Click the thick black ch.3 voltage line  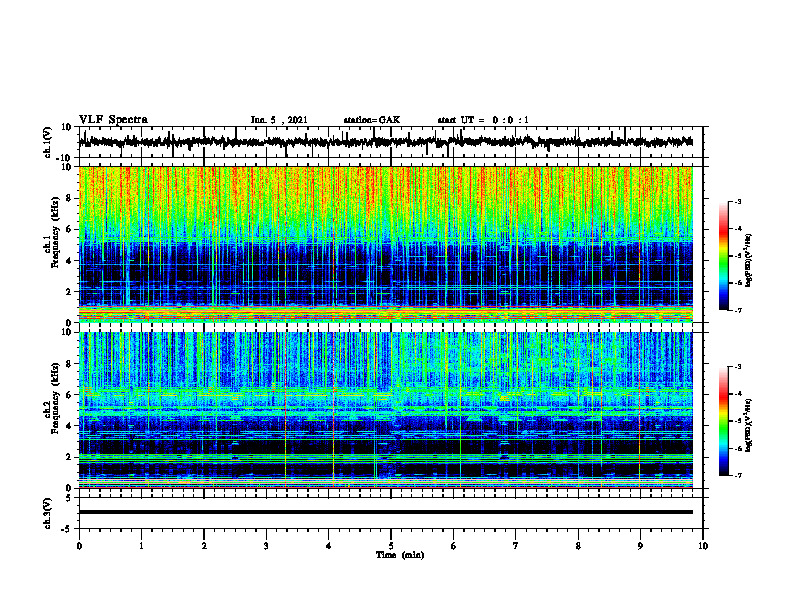386,512
